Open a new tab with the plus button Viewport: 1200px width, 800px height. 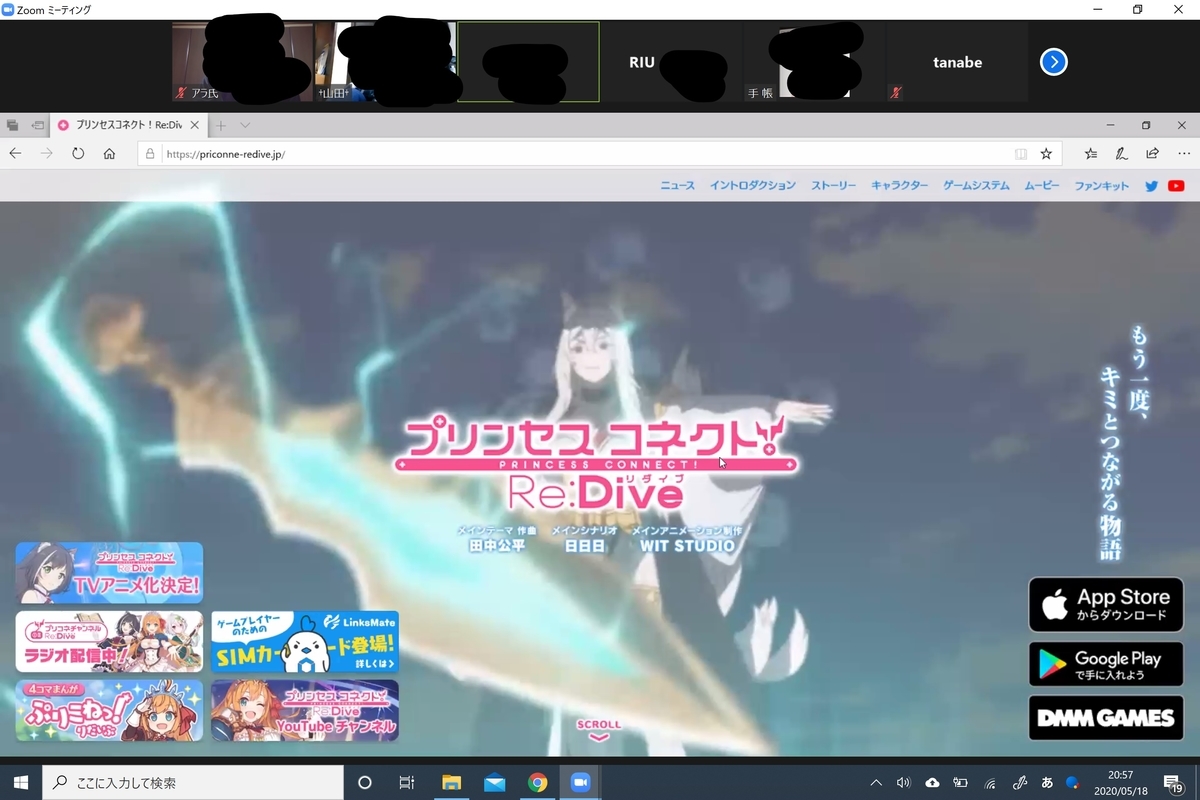[x=221, y=125]
